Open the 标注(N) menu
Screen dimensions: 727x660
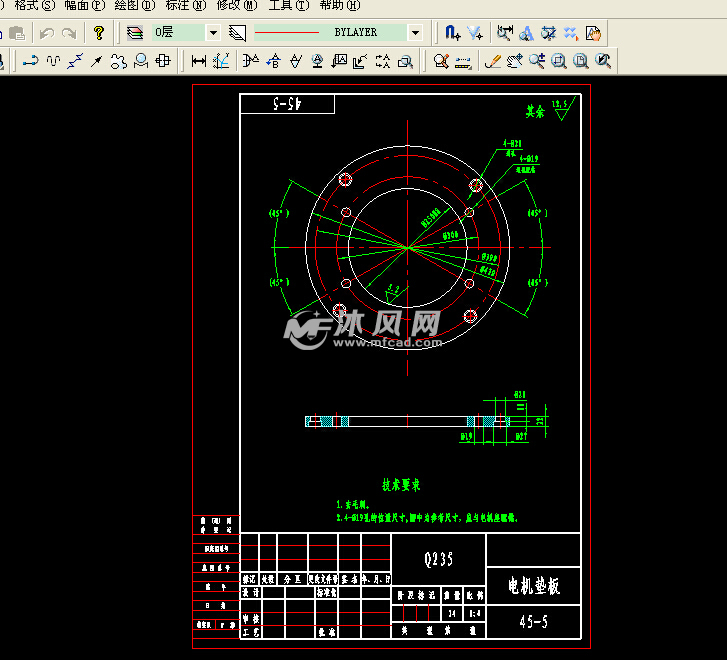click(186, 6)
